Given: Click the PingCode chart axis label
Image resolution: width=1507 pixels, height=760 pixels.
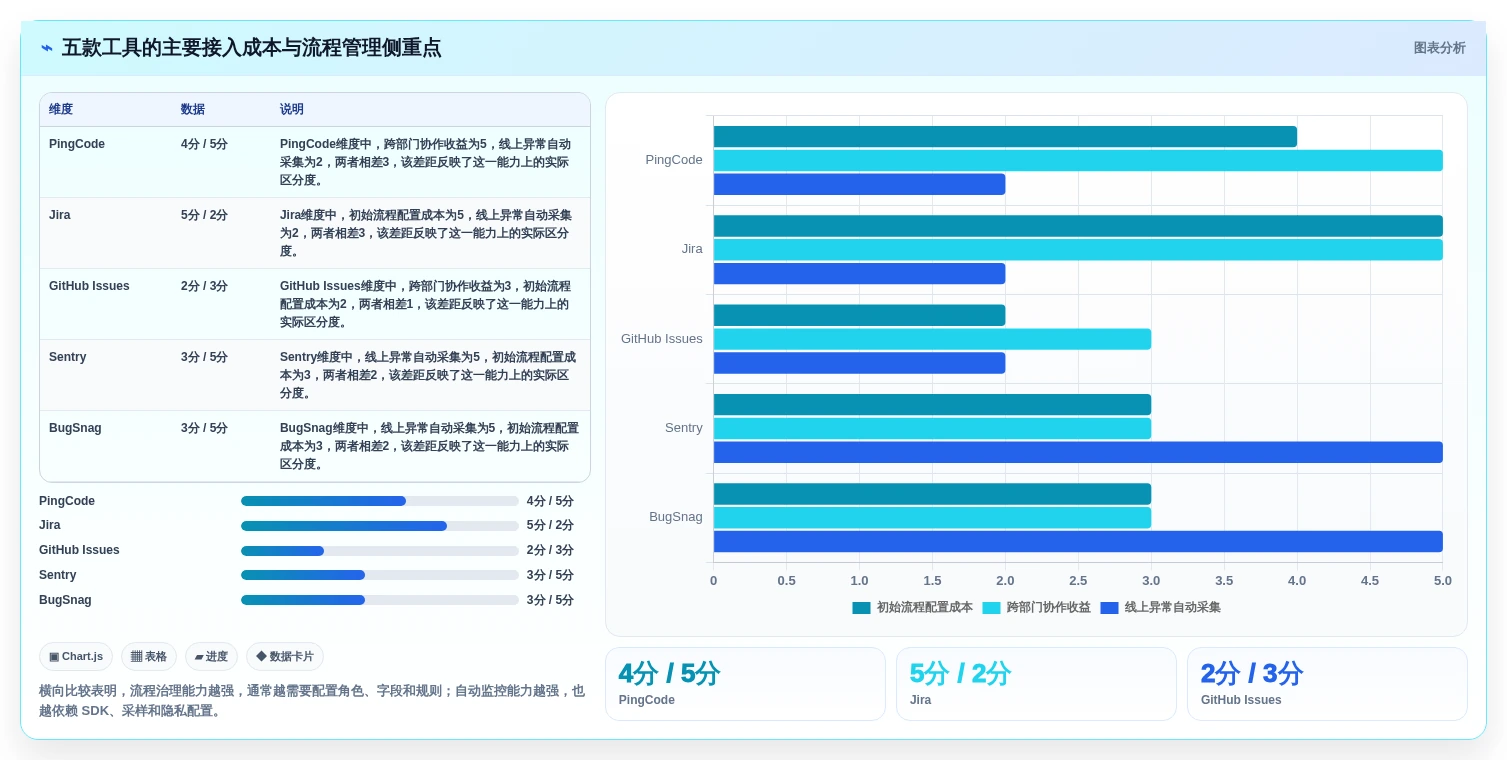Looking at the screenshot, I should [674, 160].
